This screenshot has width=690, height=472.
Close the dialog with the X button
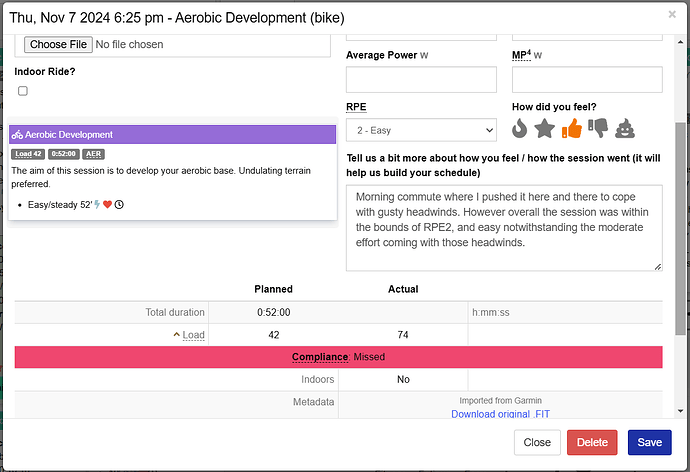click(672, 15)
